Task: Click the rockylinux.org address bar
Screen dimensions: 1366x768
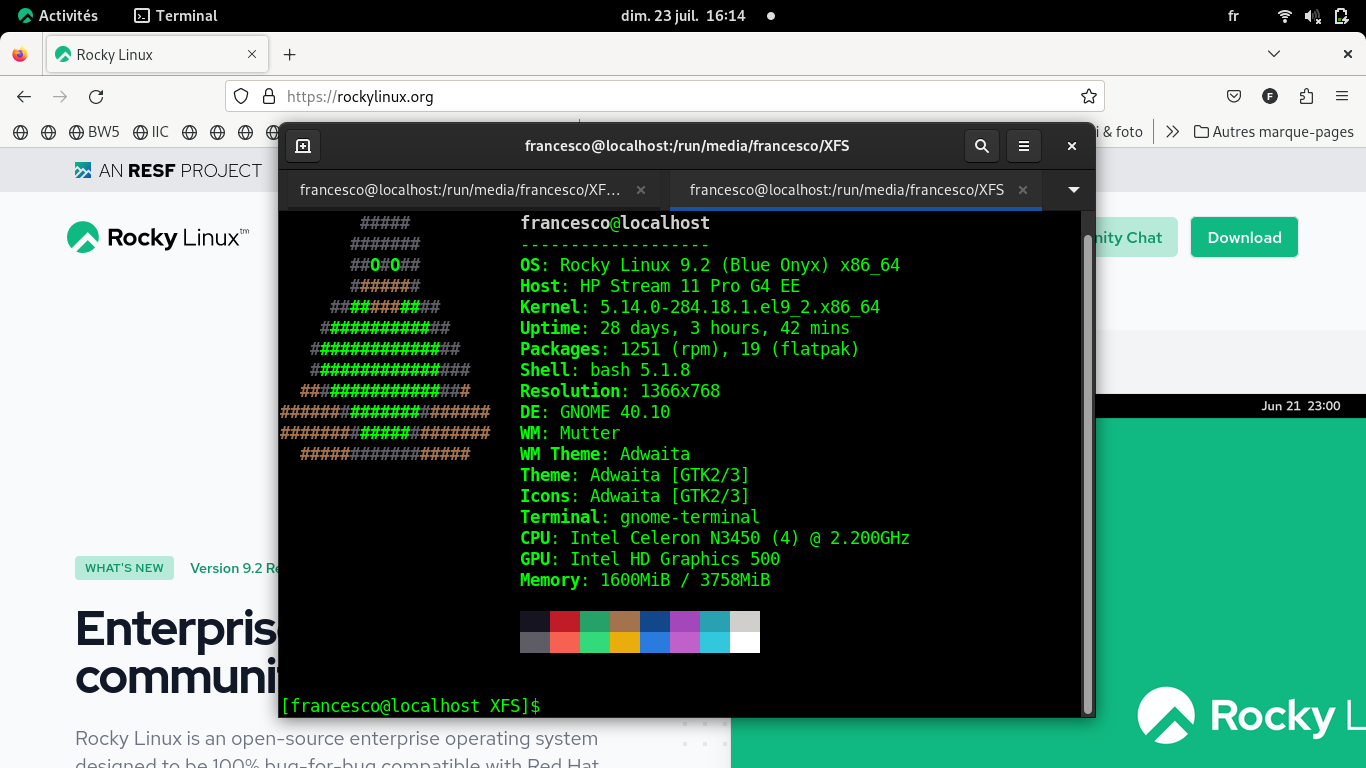Action: pos(650,97)
